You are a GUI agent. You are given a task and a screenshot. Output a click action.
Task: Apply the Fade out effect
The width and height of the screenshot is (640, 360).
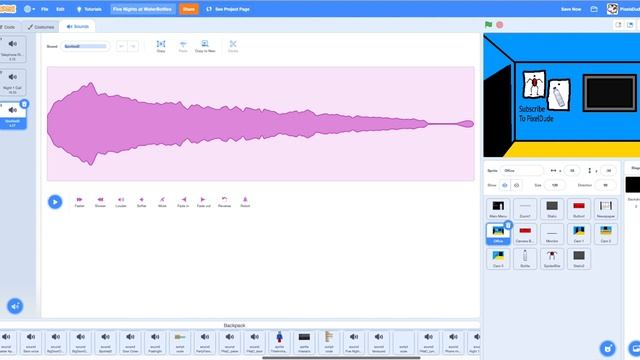tap(204, 202)
